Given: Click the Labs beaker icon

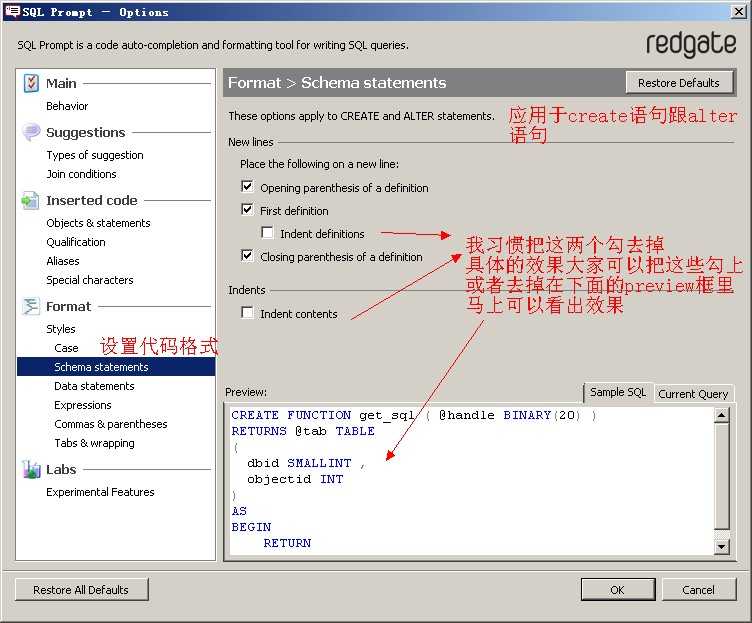Looking at the screenshot, I should tap(31, 470).
